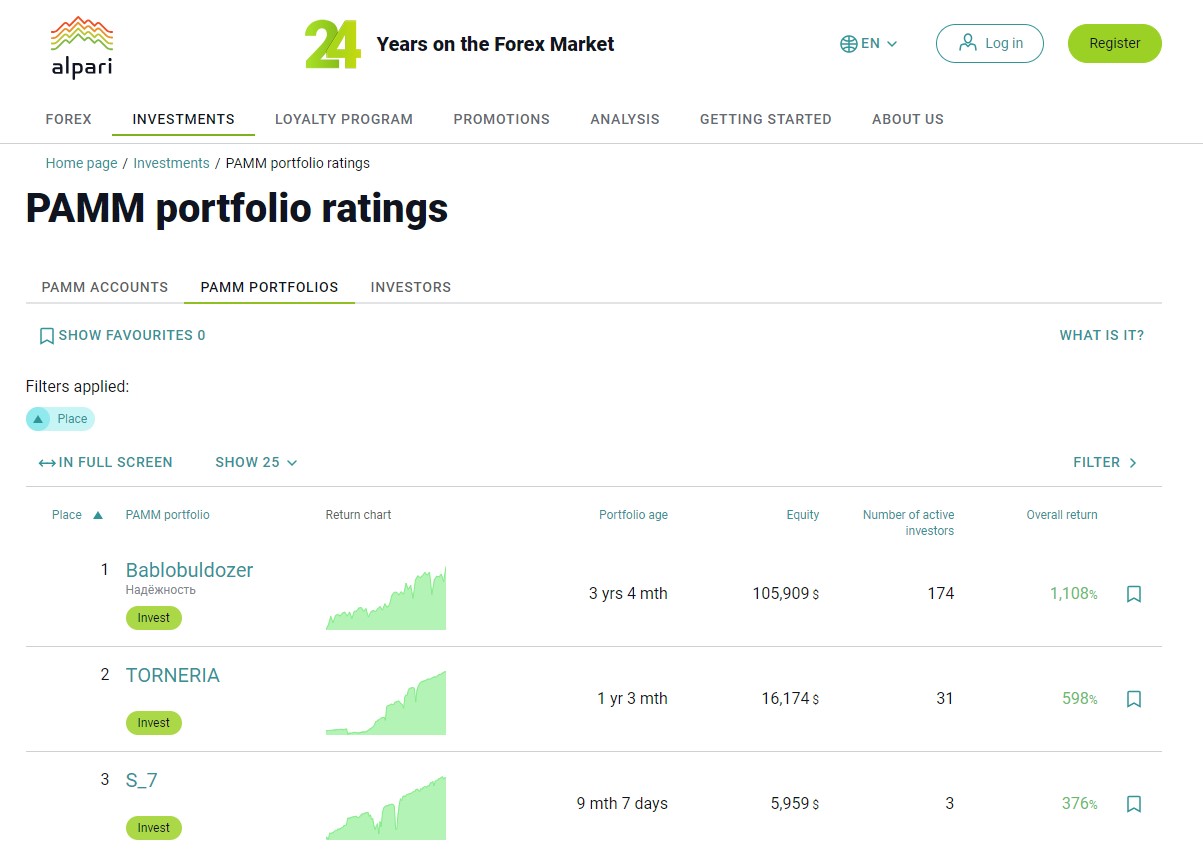Open the EN language dropdown
The height and width of the screenshot is (854, 1203).
pos(868,43)
